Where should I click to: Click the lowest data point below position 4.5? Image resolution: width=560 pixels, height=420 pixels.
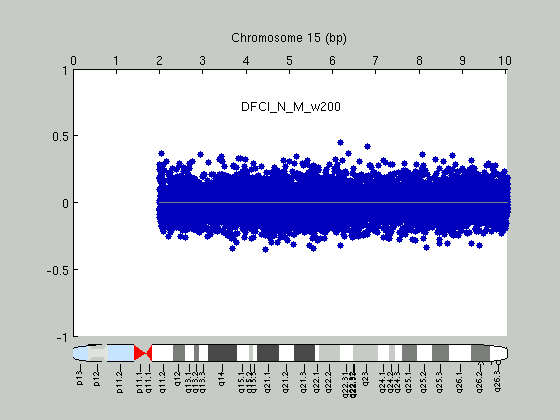[265, 249]
